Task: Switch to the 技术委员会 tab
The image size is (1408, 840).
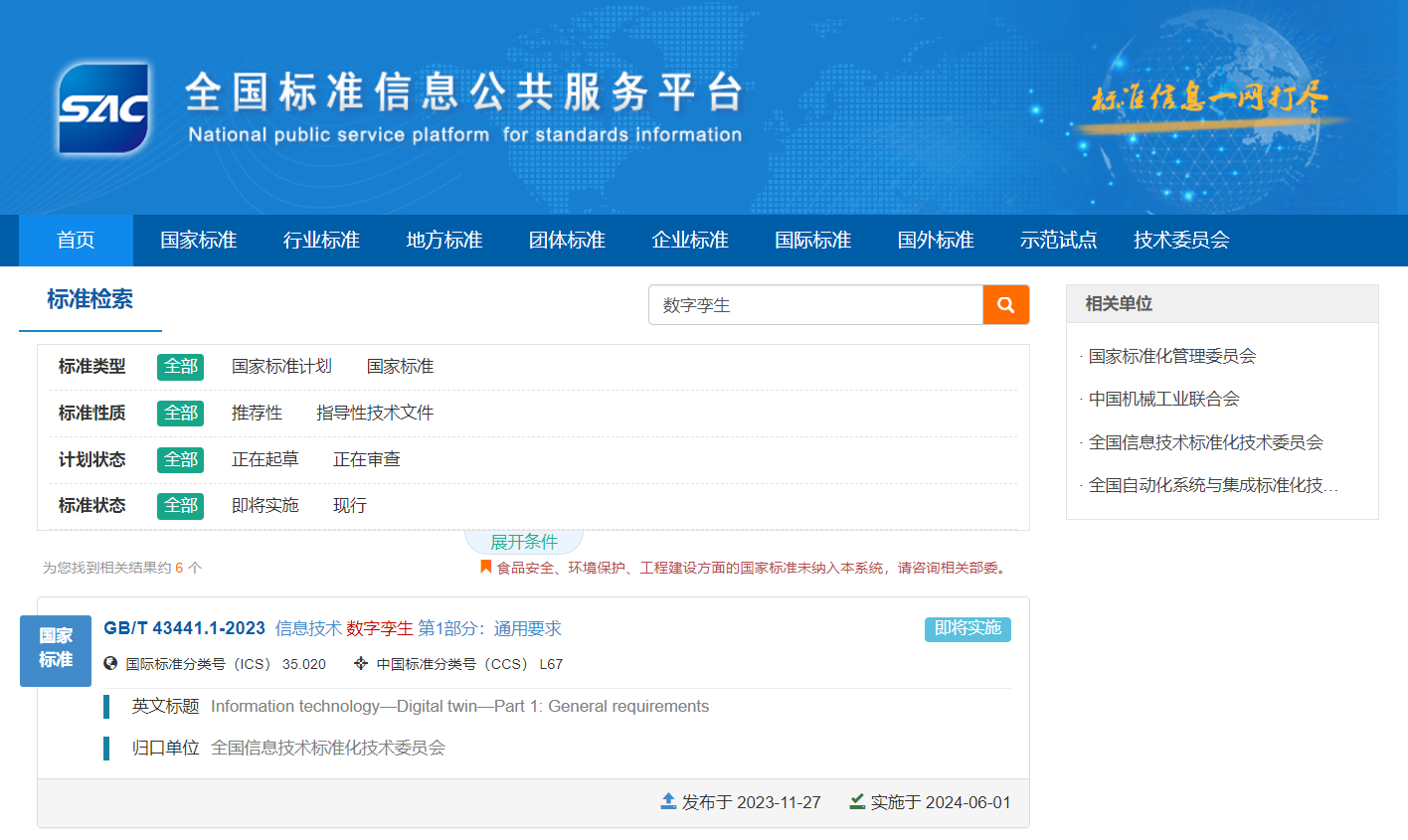Action: 1180,240
